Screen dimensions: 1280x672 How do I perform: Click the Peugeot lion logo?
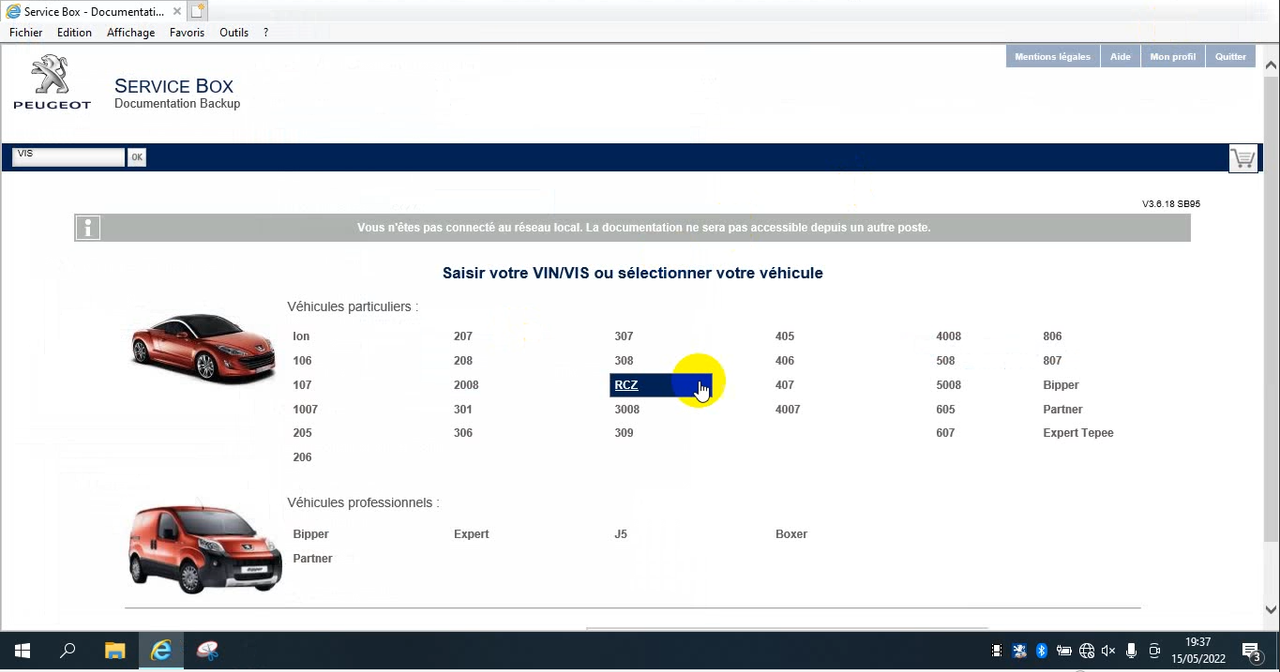pos(51,82)
